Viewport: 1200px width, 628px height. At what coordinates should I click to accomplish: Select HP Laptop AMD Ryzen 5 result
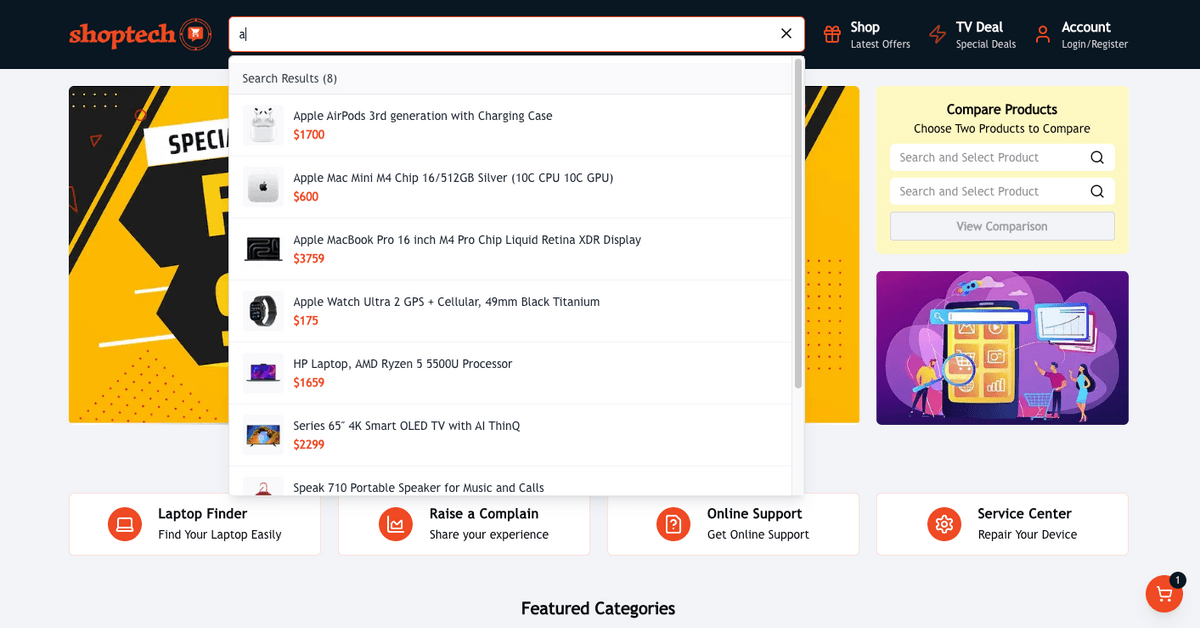point(510,373)
